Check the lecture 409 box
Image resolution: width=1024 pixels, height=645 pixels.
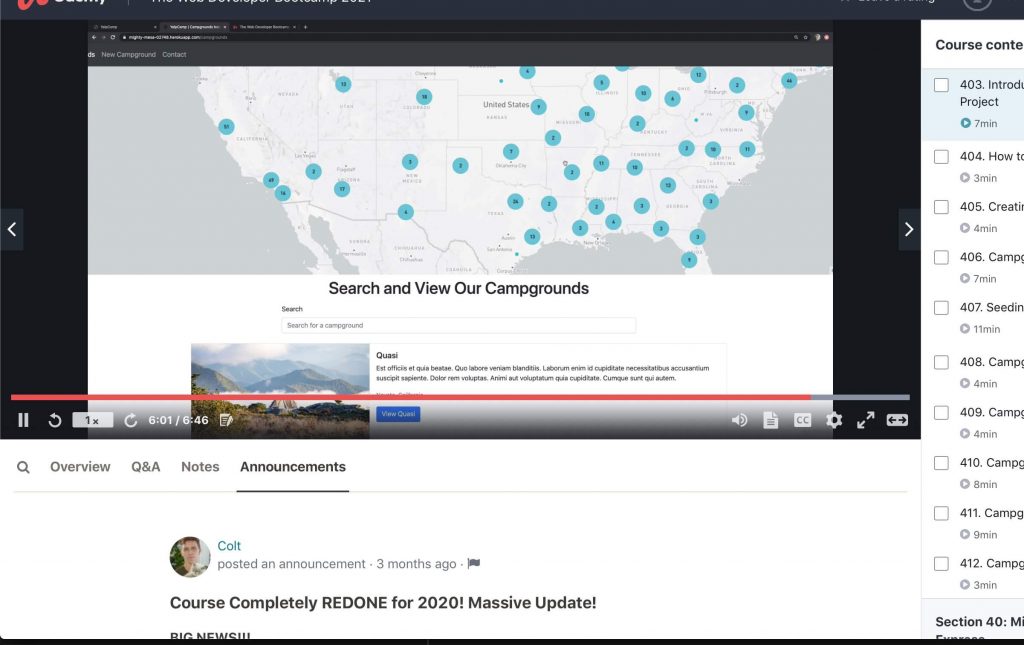tap(941, 413)
